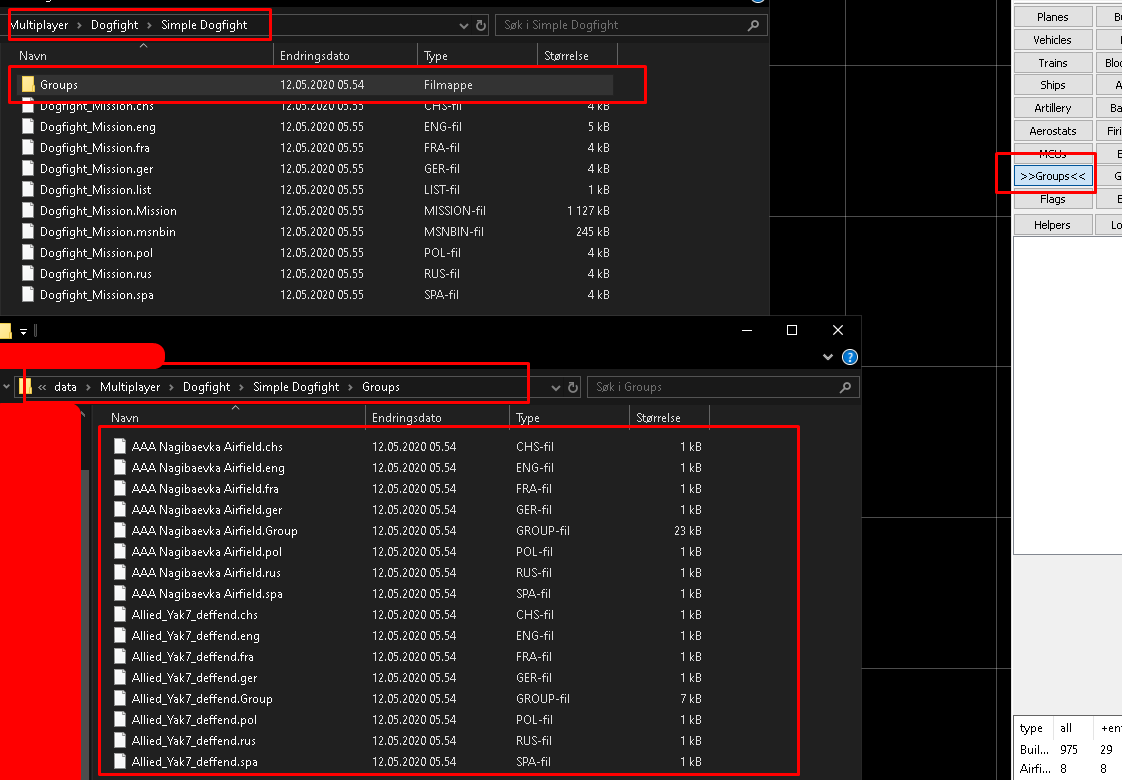
Task: Open the Groups folder
Action: pyautogui.click(x=58, y=85)
